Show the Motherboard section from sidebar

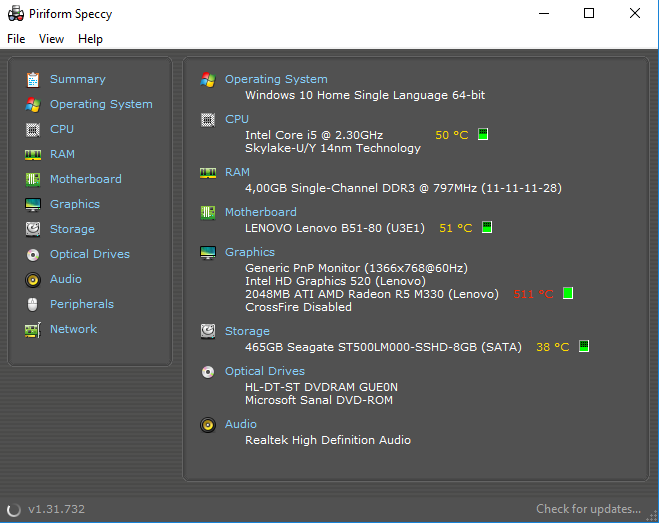(86, 179)
